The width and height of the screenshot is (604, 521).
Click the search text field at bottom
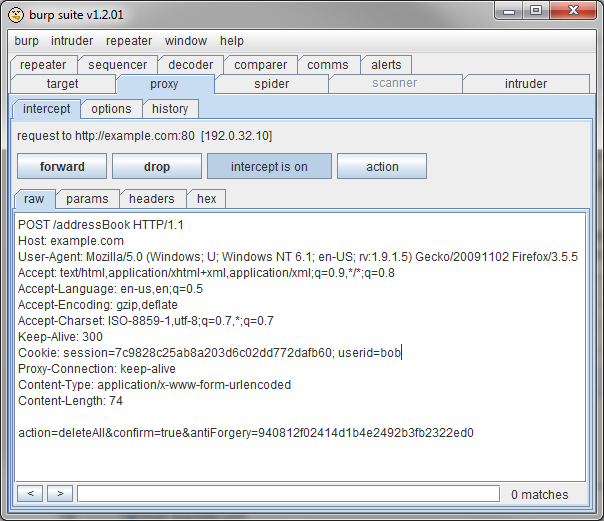[x=287, y=493]
